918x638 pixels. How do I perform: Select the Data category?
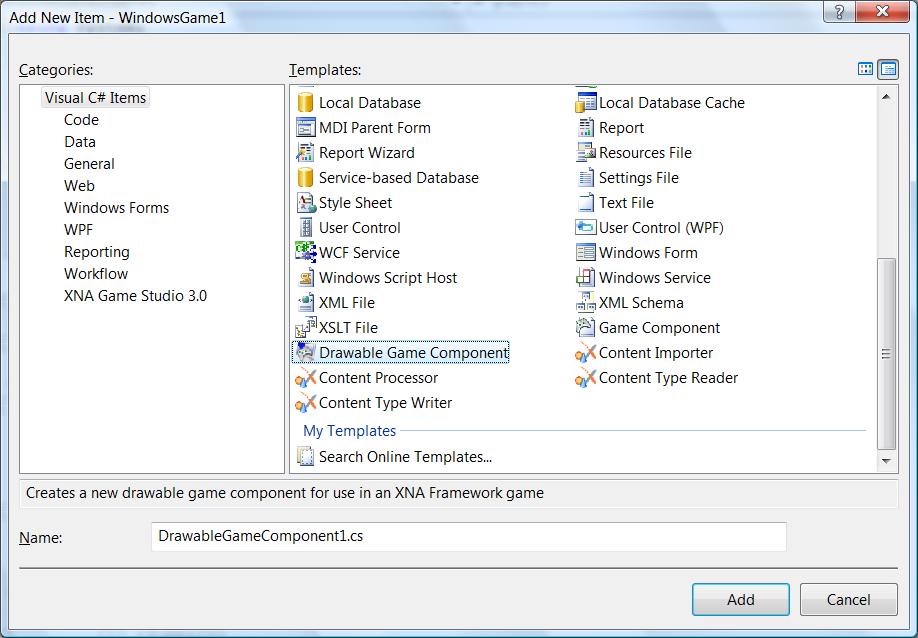tap(80, 142)
